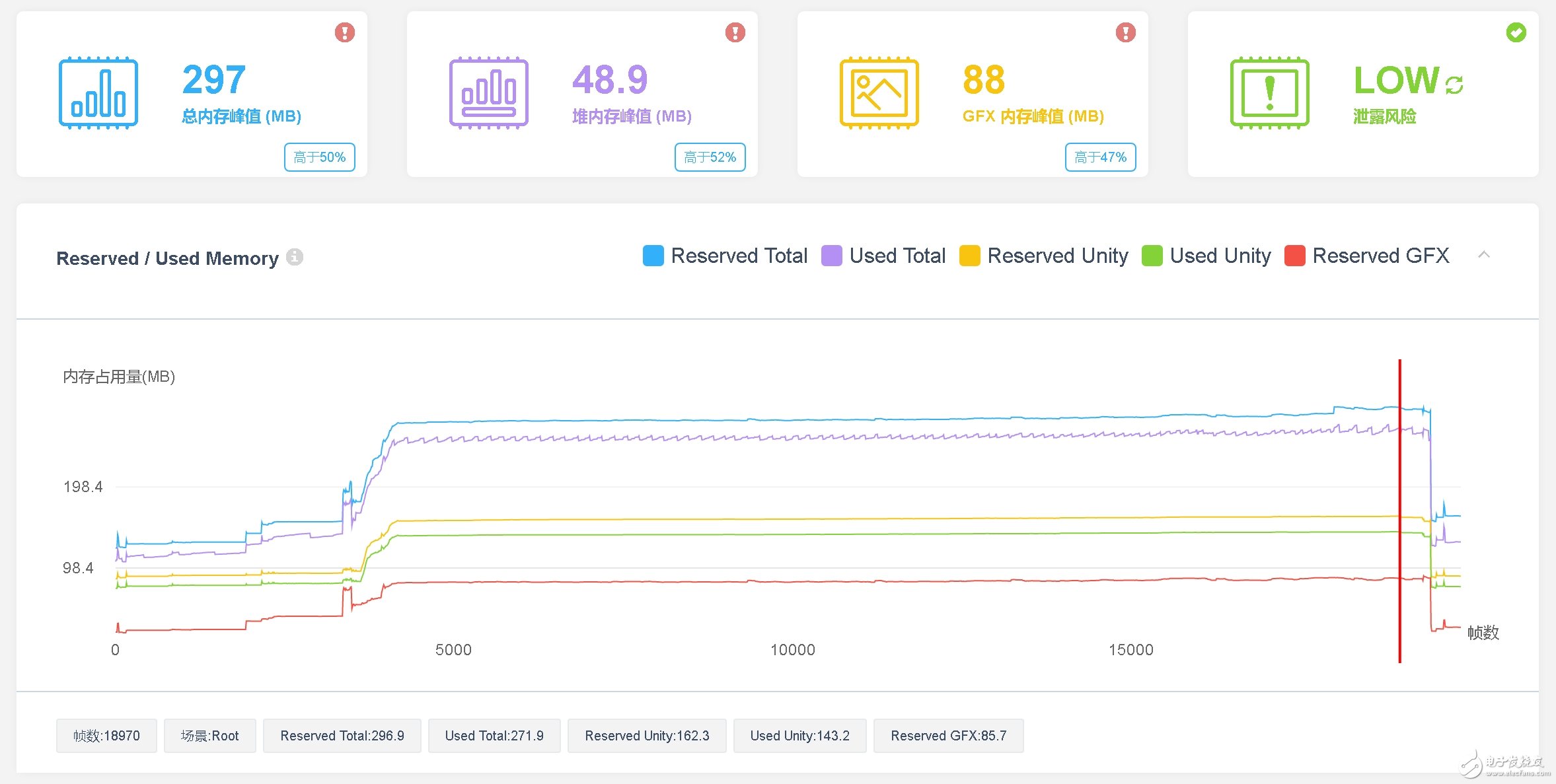
Task: Toggle the Reserved Total series in legend
Action: [x=739, y=256]
